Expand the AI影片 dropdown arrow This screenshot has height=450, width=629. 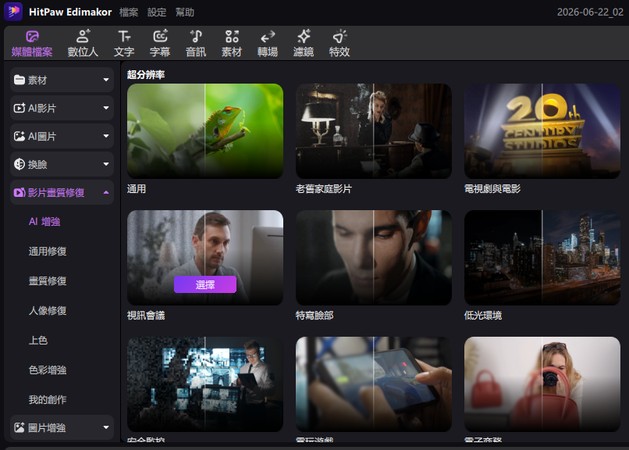[106, 108]
